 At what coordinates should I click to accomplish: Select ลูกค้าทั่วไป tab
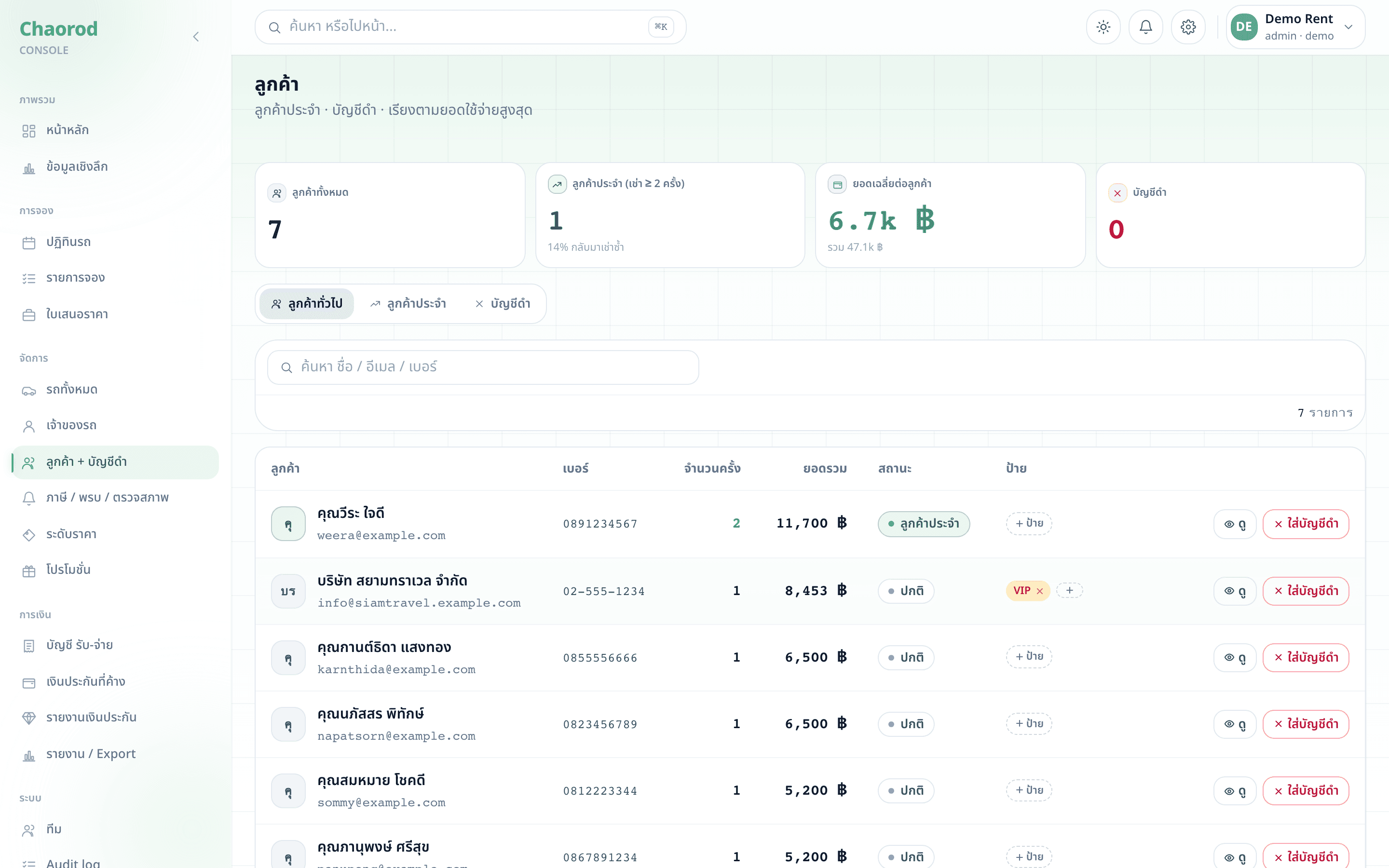(307, 304)
